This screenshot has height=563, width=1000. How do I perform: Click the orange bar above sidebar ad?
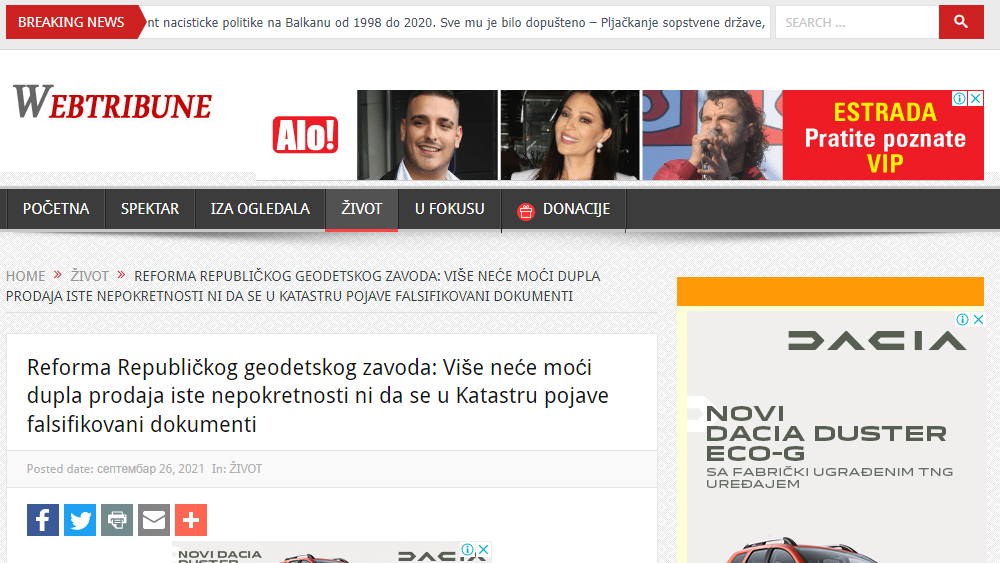(830, 291)
